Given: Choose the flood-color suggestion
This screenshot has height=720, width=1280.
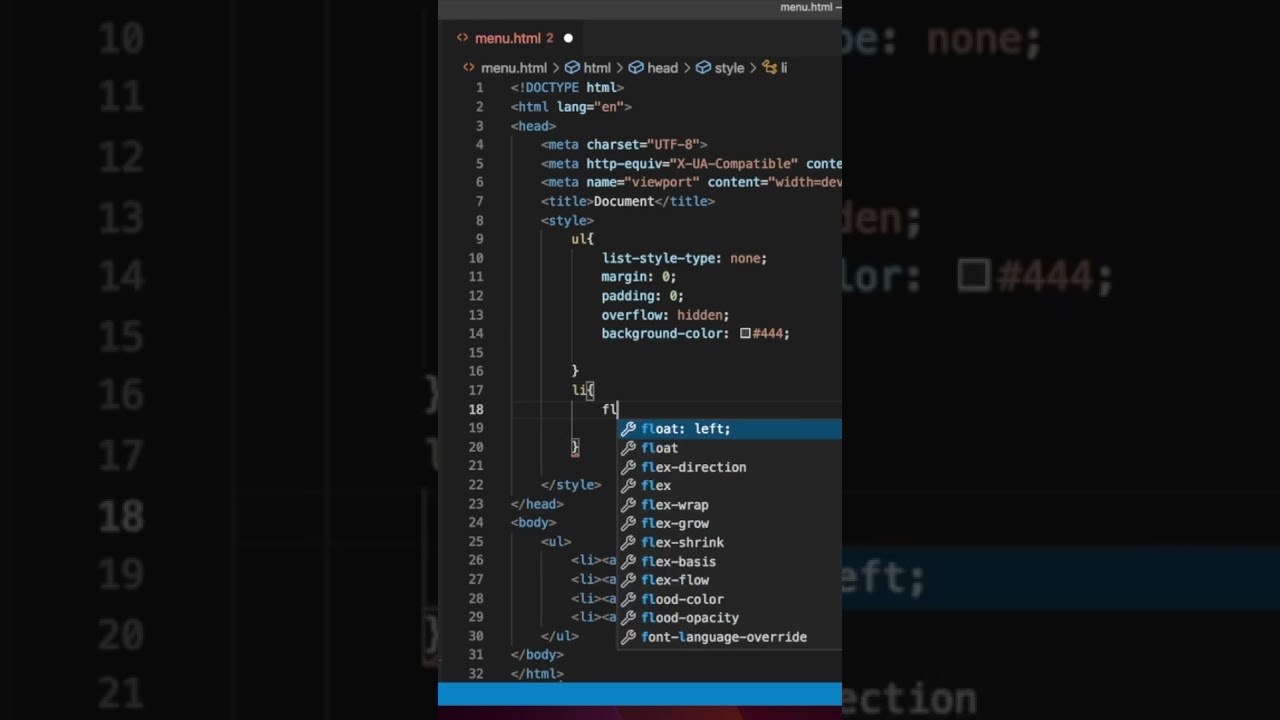Looking at the screenshot, I should click(729, 599).
